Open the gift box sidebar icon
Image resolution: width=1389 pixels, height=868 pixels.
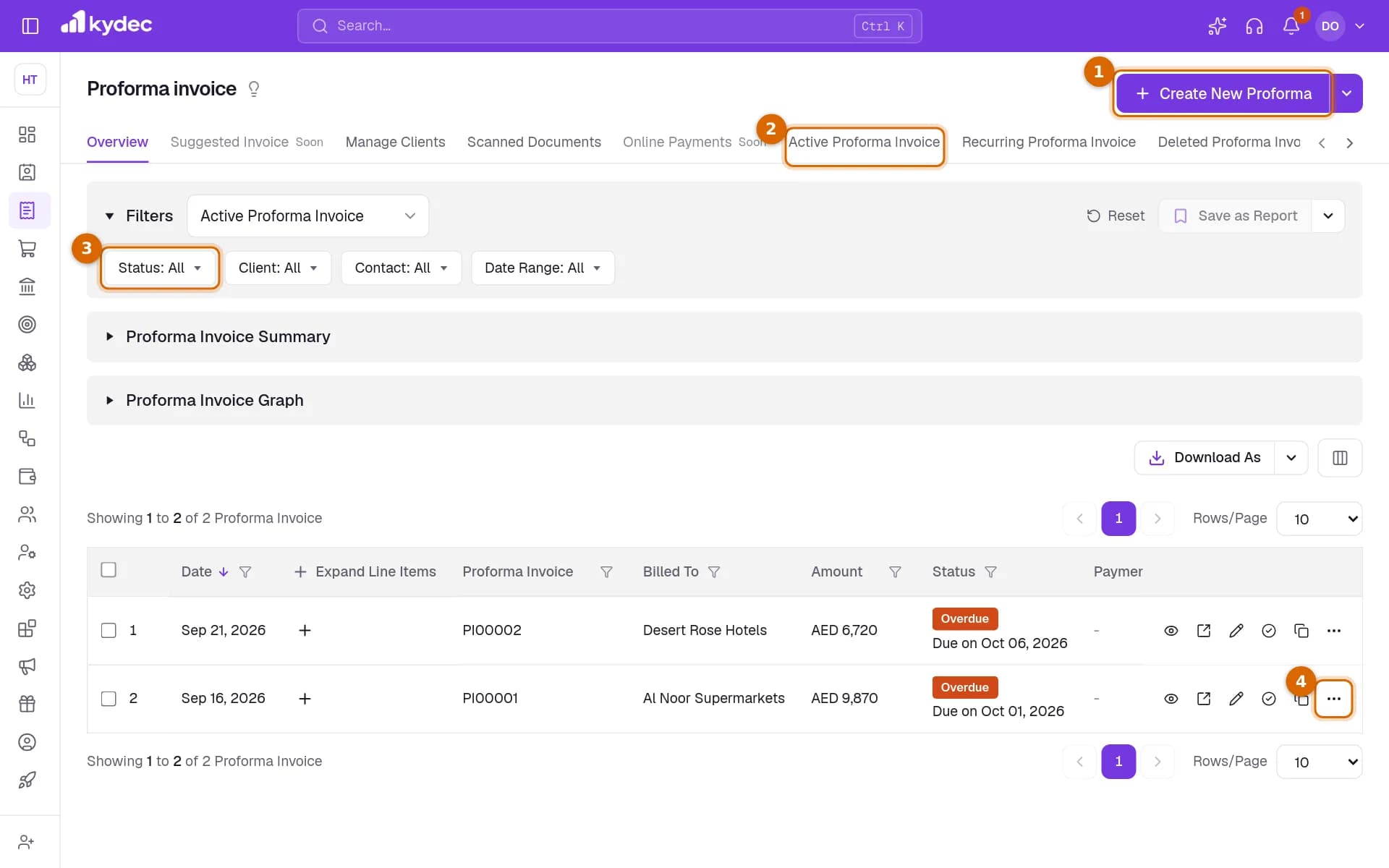[27, 704]
